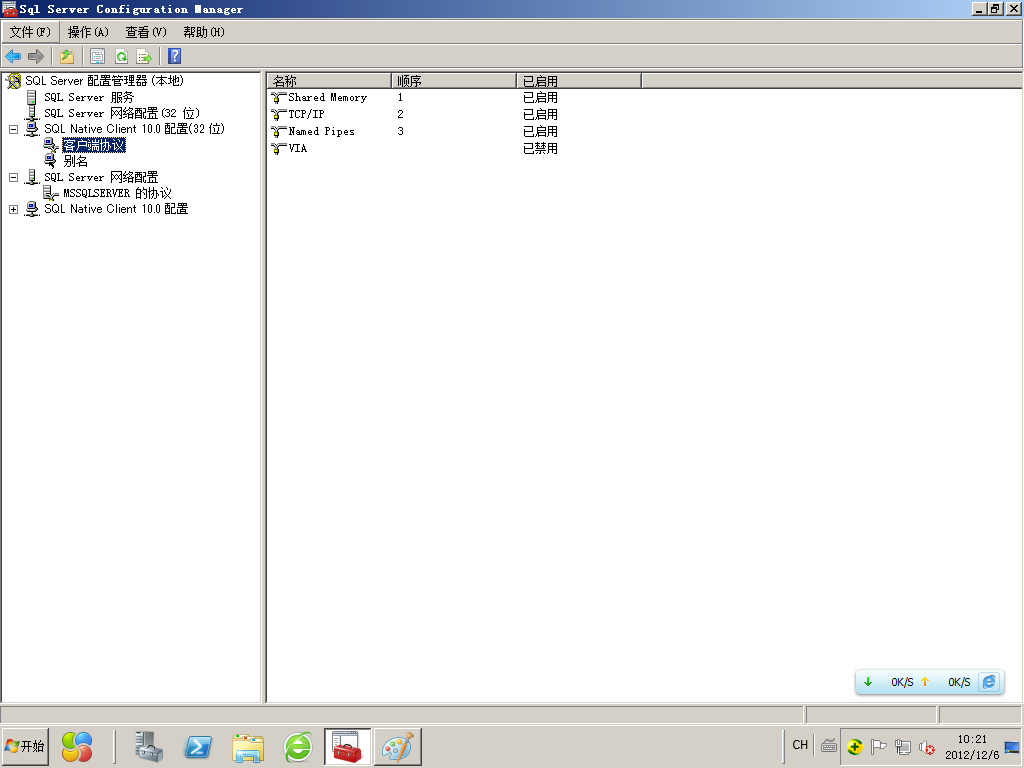Open the Paint palette taskbar icon
The height and width of the screenshot is (768, 1024).
coord(397,747)
